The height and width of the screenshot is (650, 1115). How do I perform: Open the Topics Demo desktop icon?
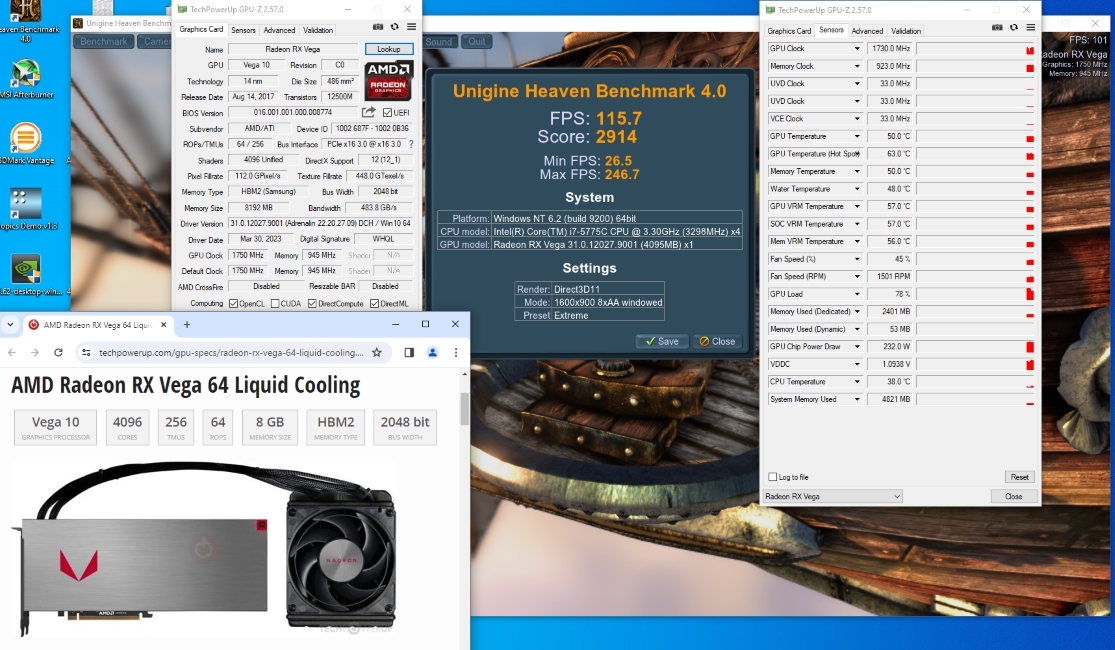coord(26,208)
